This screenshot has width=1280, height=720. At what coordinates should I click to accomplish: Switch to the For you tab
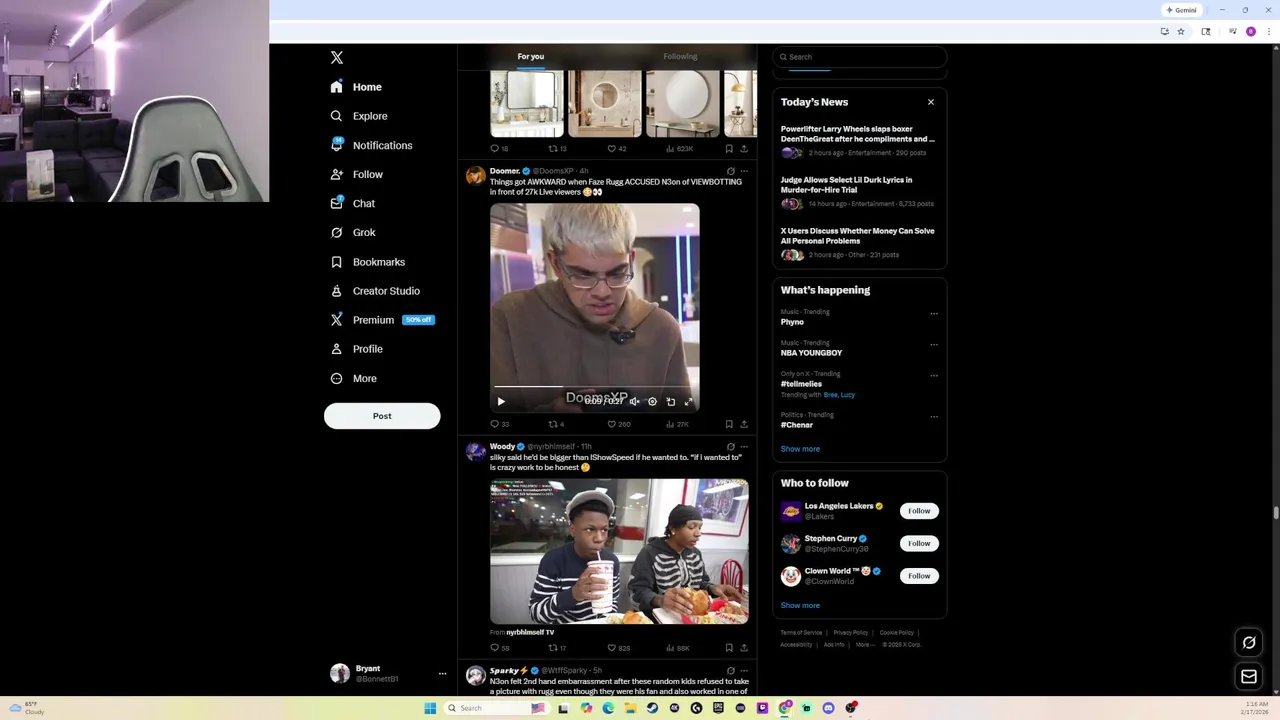531,57
